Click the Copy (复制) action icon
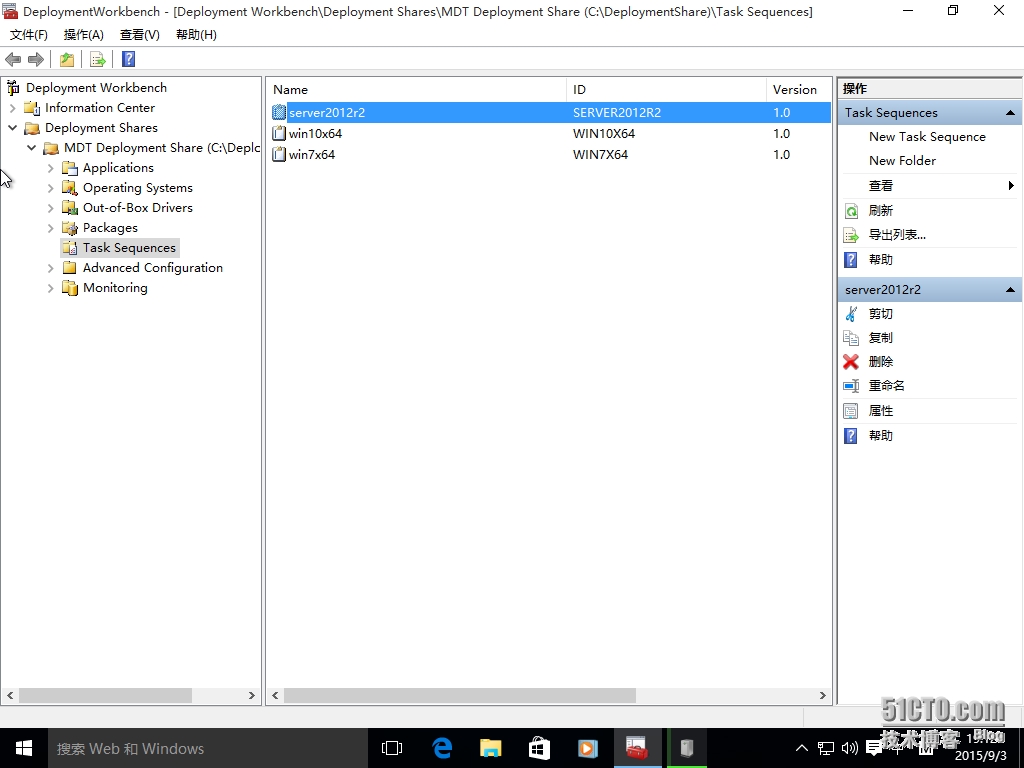Viewport: 1024px width, 768px height. [x=851, y=338]
